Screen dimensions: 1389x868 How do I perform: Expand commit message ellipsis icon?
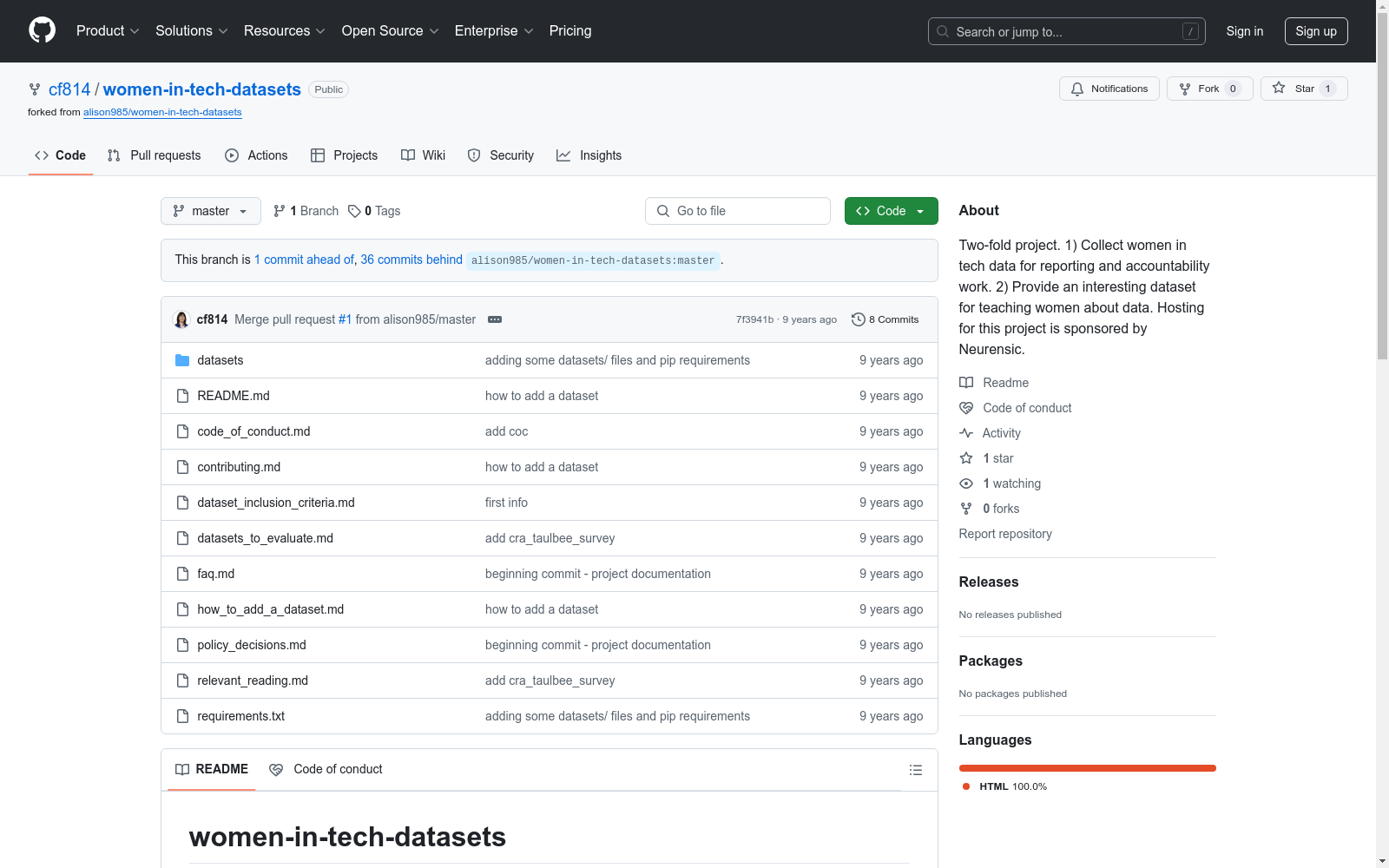click(495, 319)
